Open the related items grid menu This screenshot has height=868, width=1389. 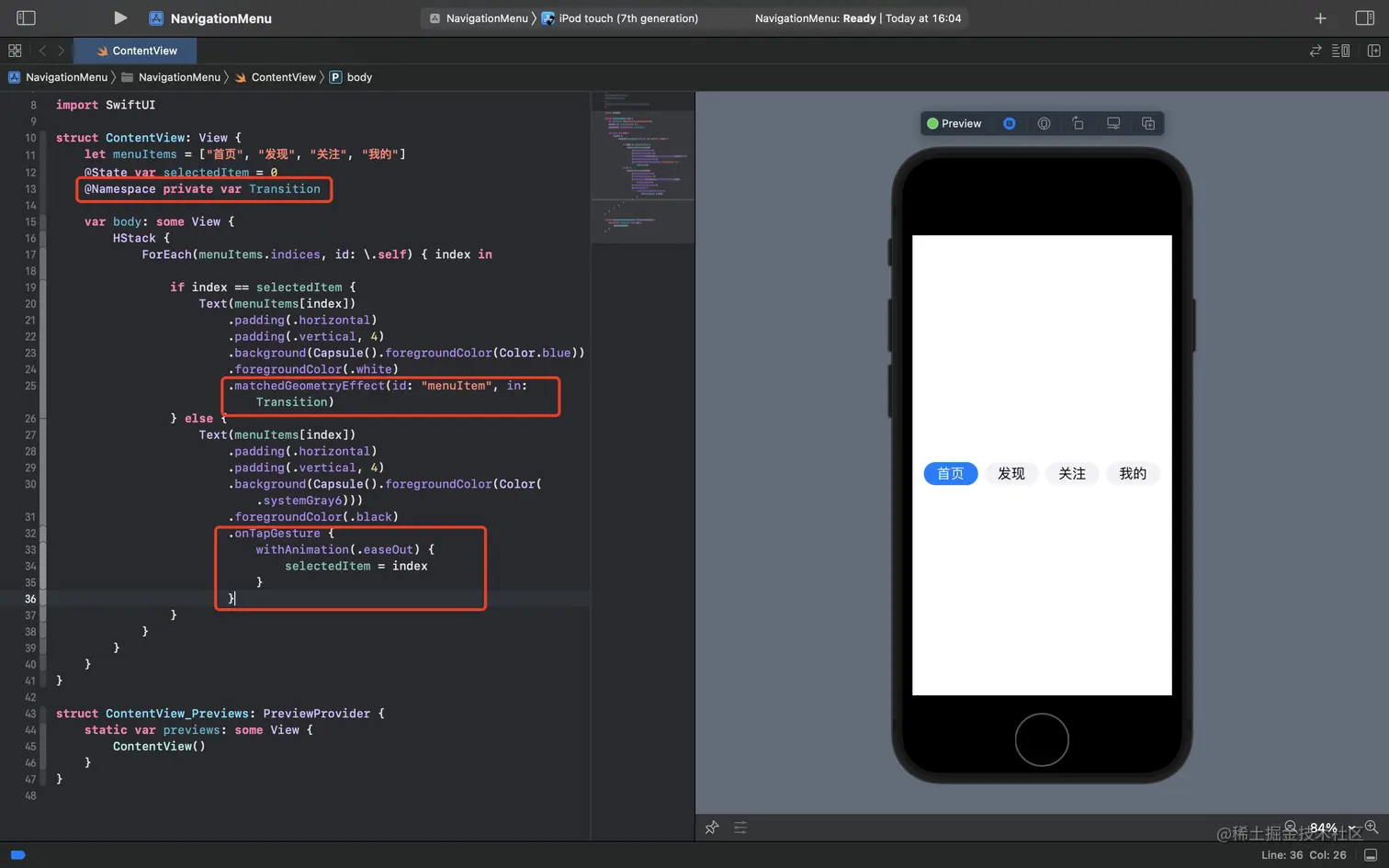[x=15, y=51]
